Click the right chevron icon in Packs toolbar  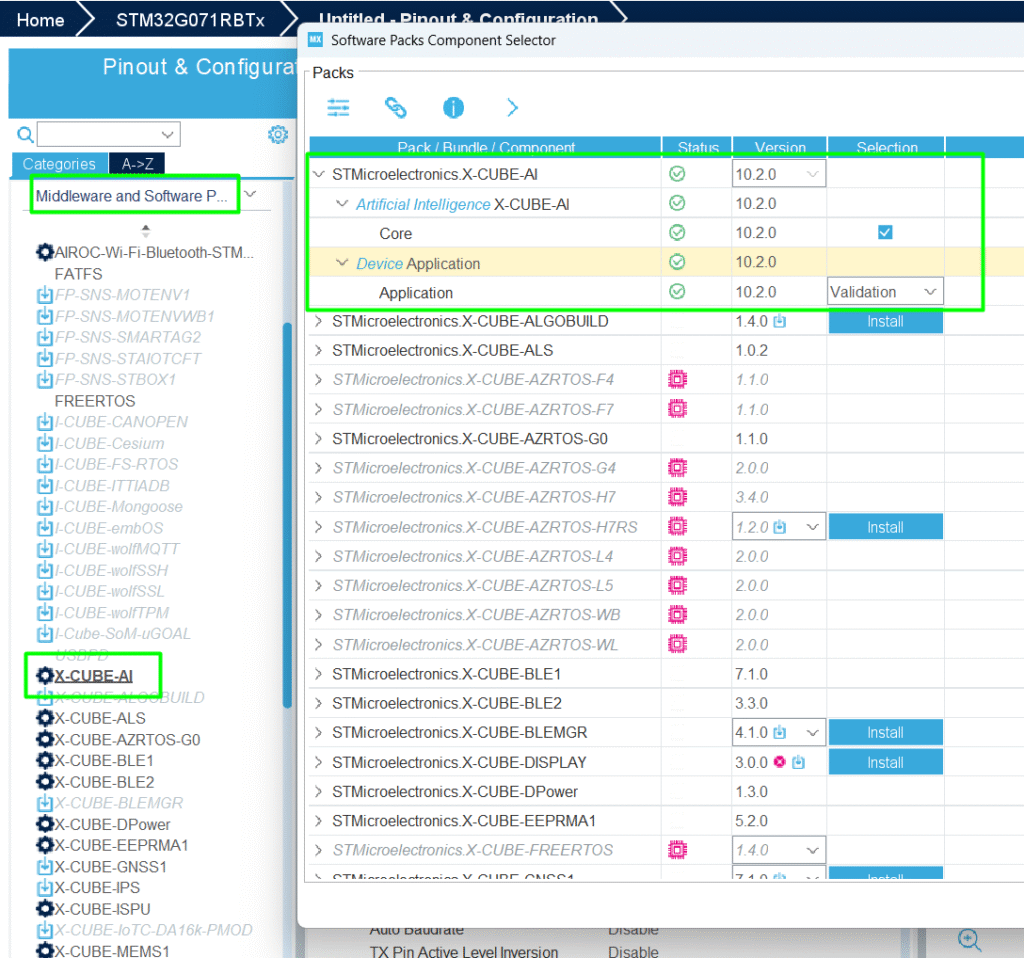click(512, 108)
